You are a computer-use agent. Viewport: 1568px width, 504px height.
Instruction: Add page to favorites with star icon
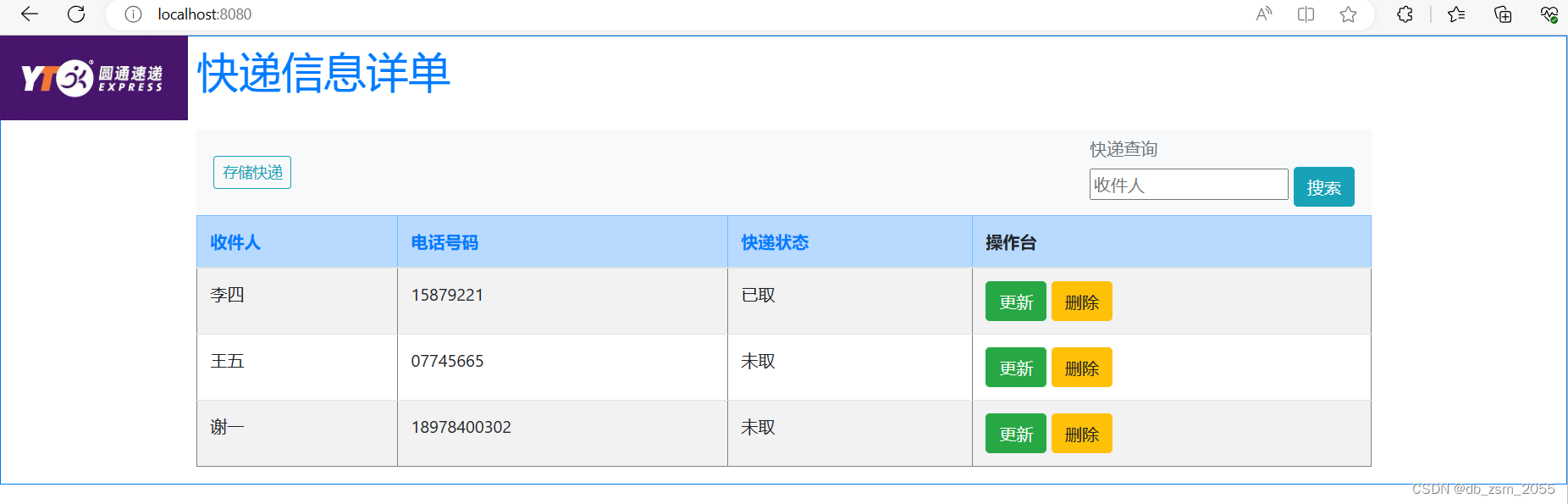(1348, 14)
